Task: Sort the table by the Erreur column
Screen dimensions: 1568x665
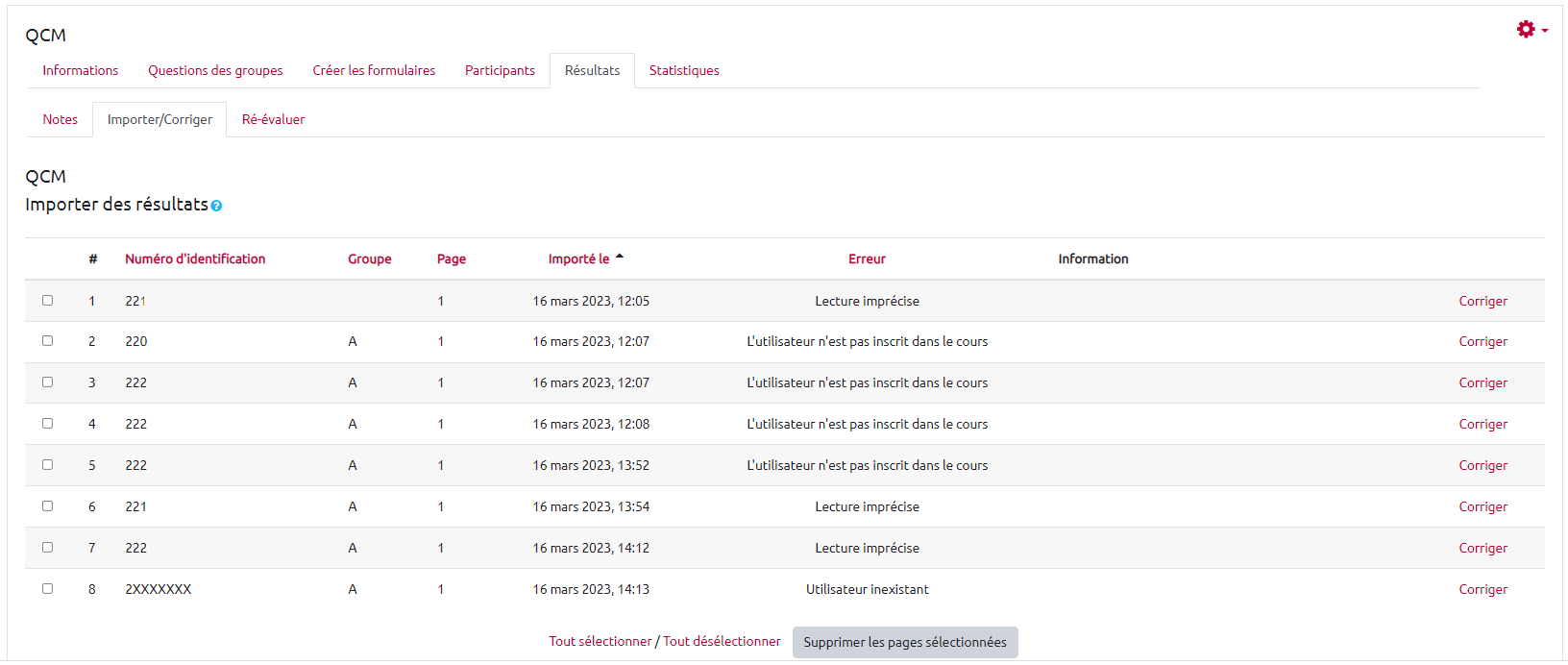Action: coord(867,259)
